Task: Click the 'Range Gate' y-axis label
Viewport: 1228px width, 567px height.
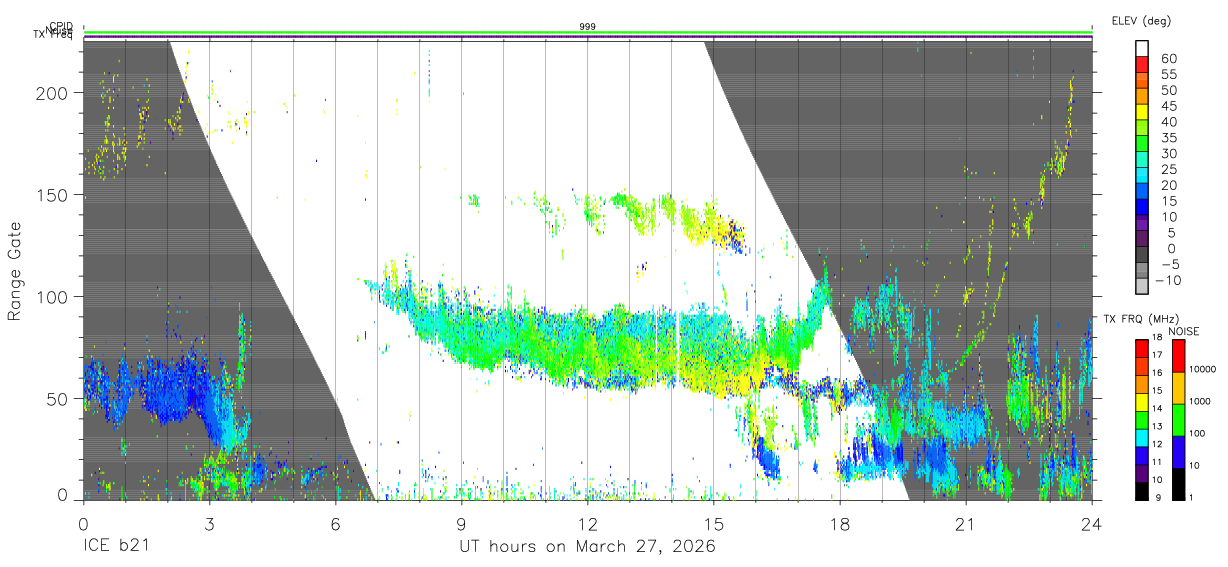Action: [x=15, y=271]
